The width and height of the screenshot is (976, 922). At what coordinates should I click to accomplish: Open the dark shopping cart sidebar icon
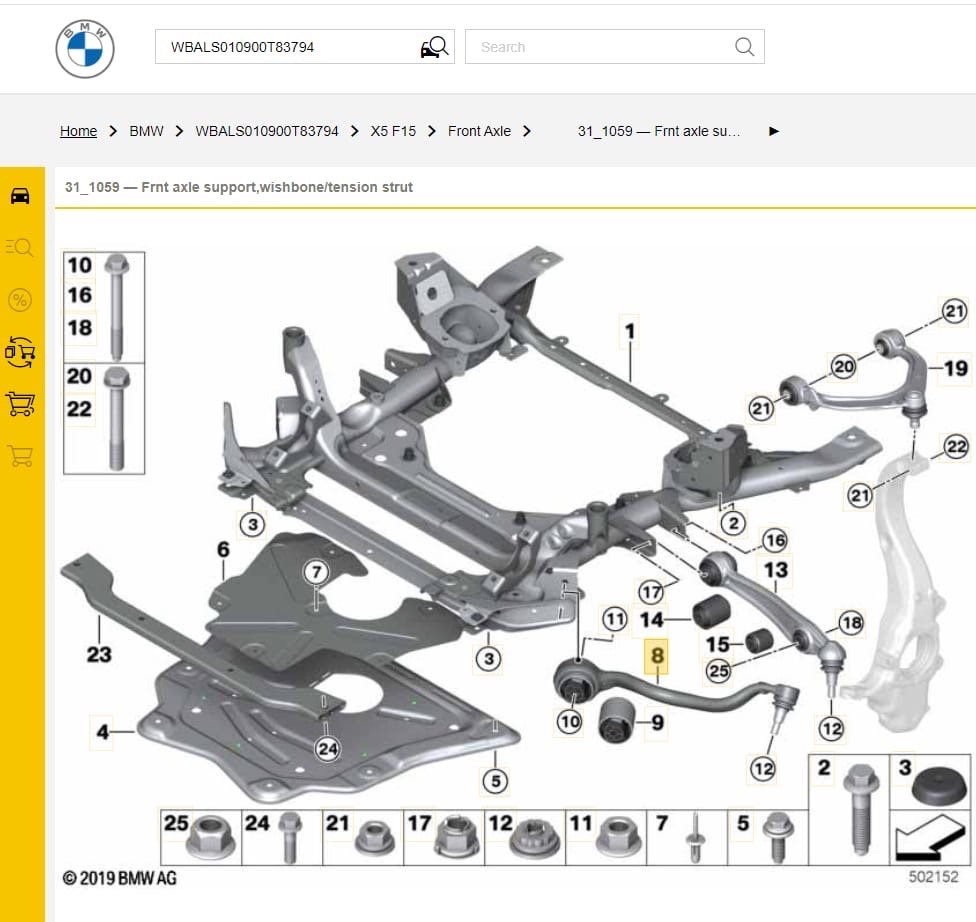[x=20, y=404]
